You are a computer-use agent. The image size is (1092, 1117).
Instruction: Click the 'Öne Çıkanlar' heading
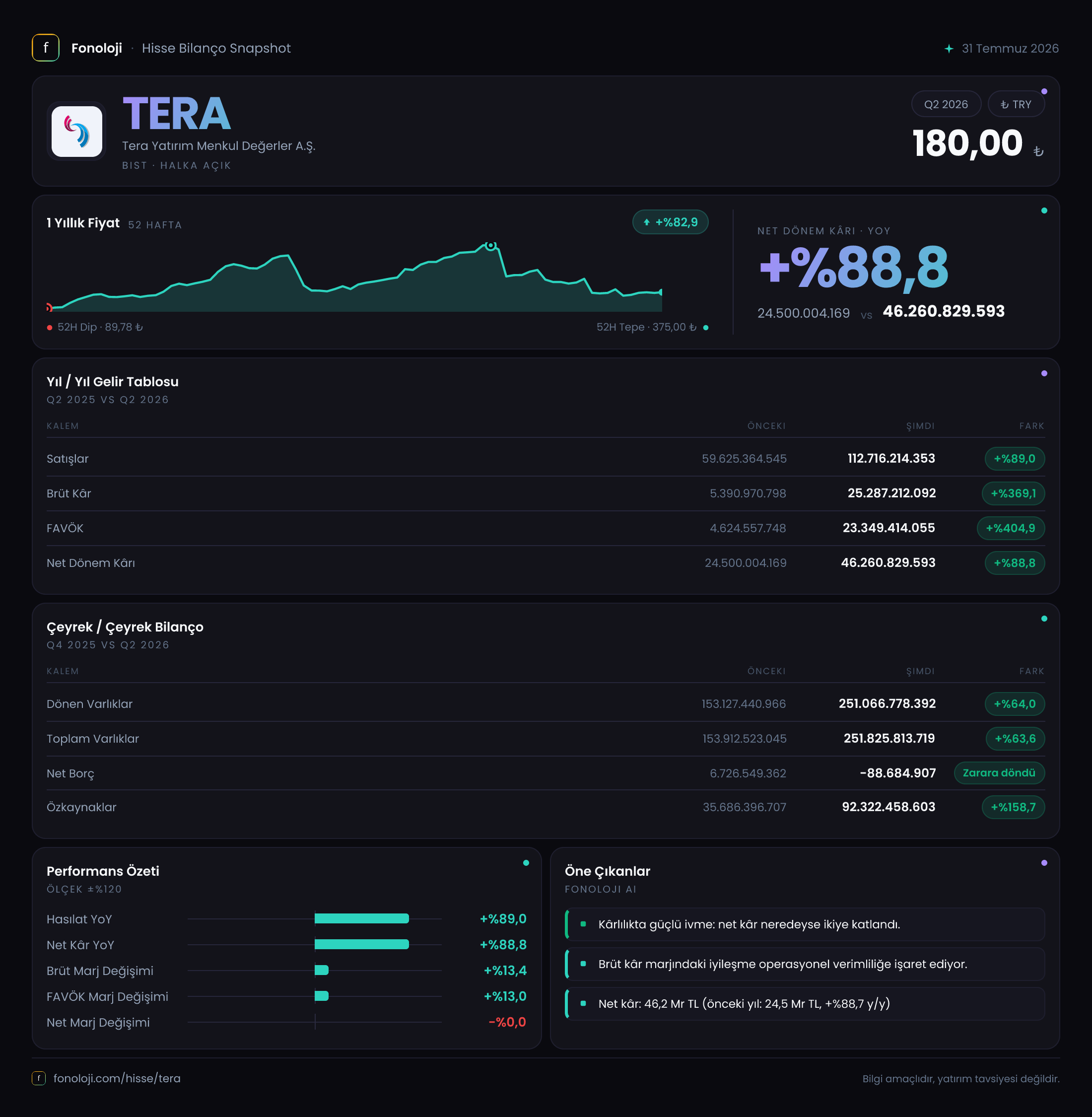608,871
